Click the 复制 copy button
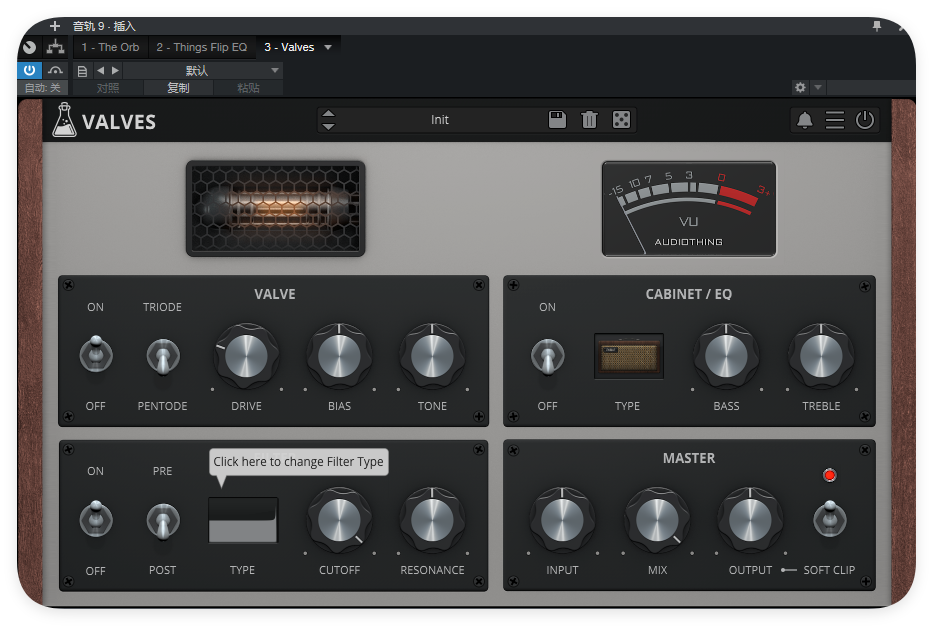Image resolution: width=933 pixels, height=626 pixels. pyautogui.click(x=178, y=88)
